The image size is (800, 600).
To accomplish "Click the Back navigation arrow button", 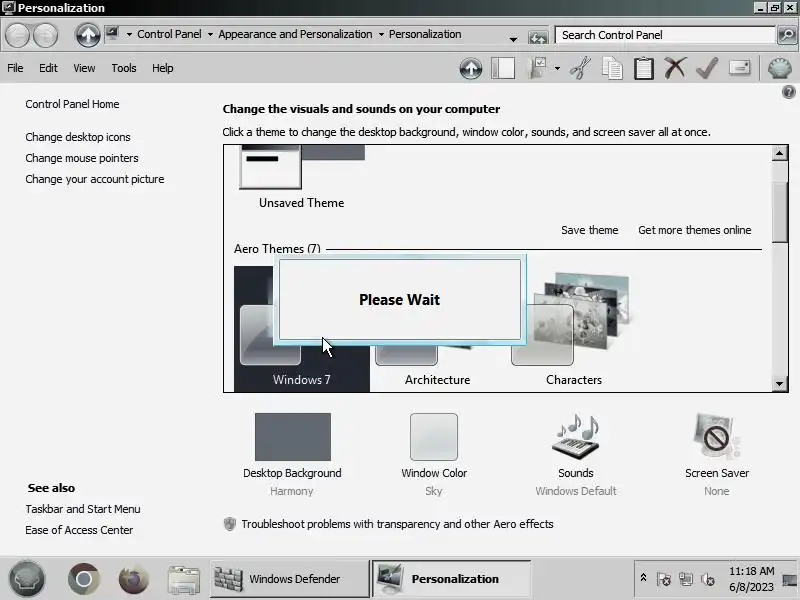I will coord(17,35).
